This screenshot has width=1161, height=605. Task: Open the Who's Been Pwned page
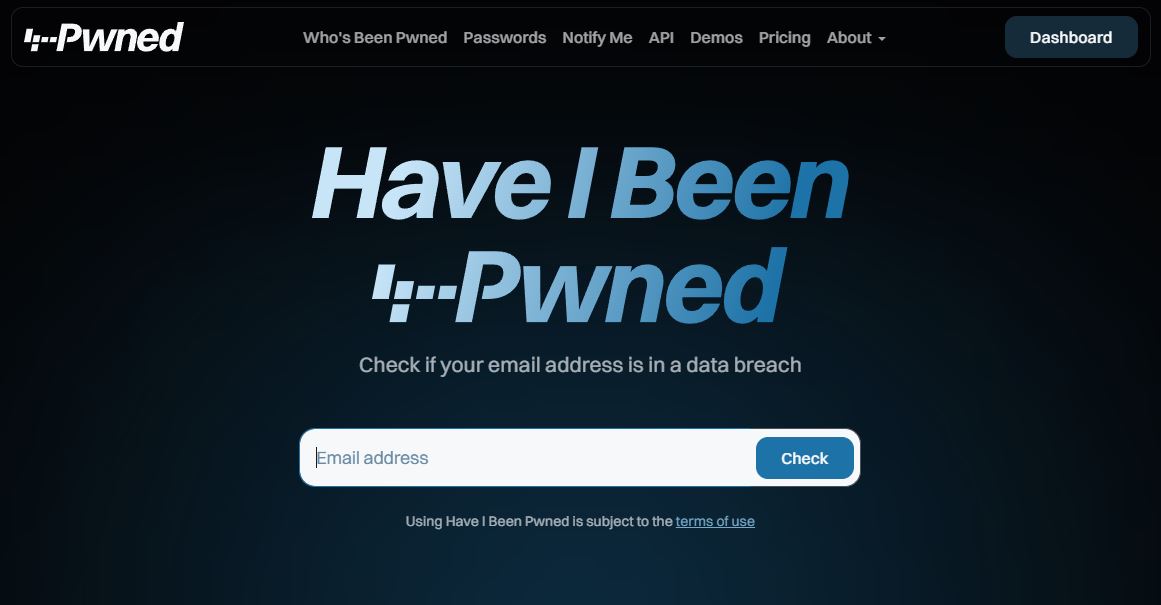[375, 38]
